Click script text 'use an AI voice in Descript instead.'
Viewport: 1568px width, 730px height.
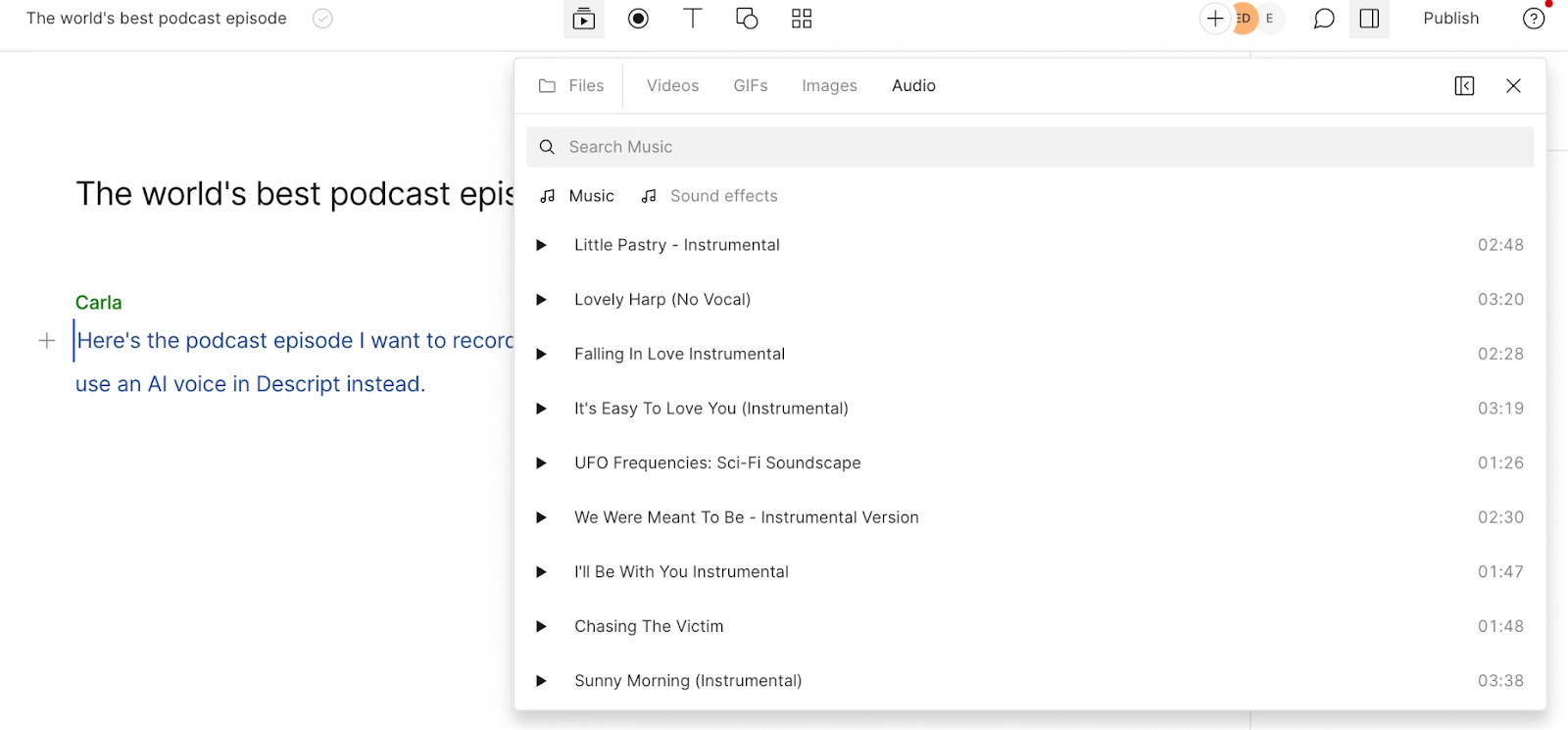(251, 384)
